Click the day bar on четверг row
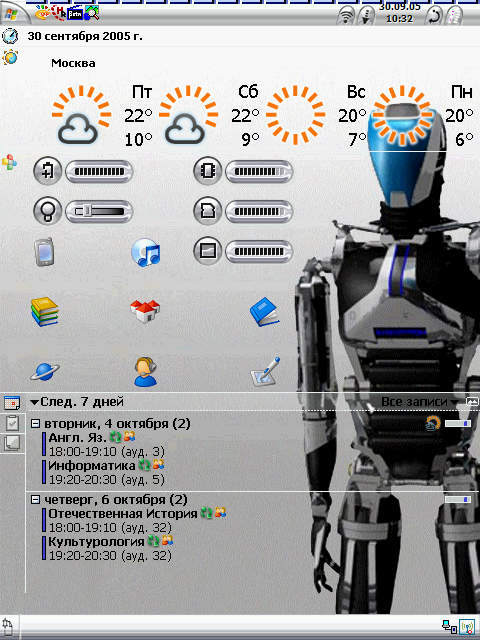The height and width of the screenshot is (640, 480). 458,500
